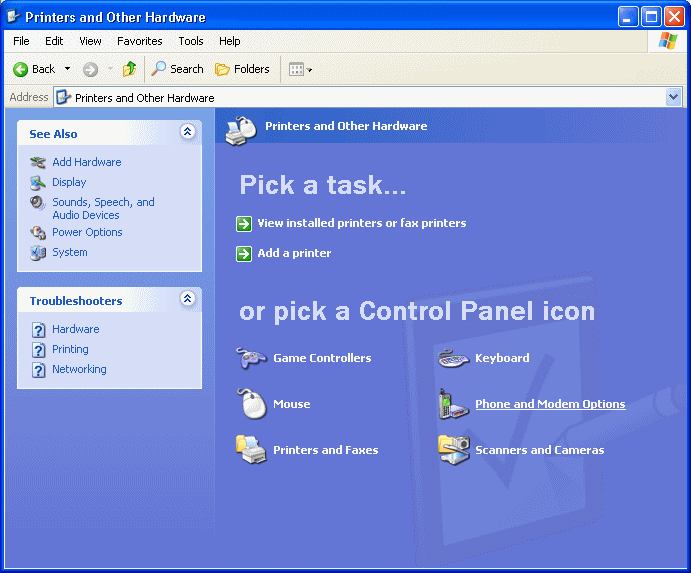This screenshot has width=691, height=573.
Task: Open the Favorites menu
Action: pos(139,41)
